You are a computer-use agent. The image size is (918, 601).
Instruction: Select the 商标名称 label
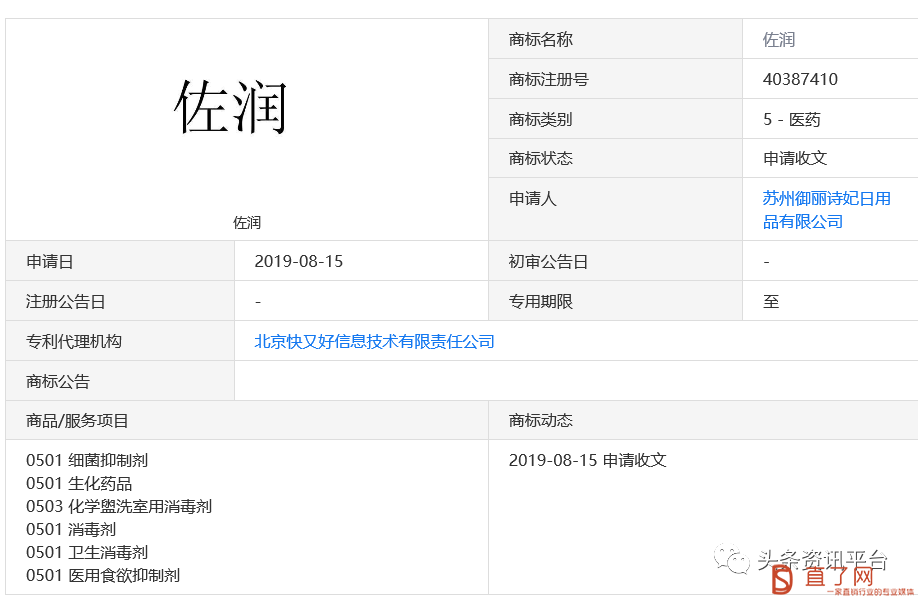(540, 39)
